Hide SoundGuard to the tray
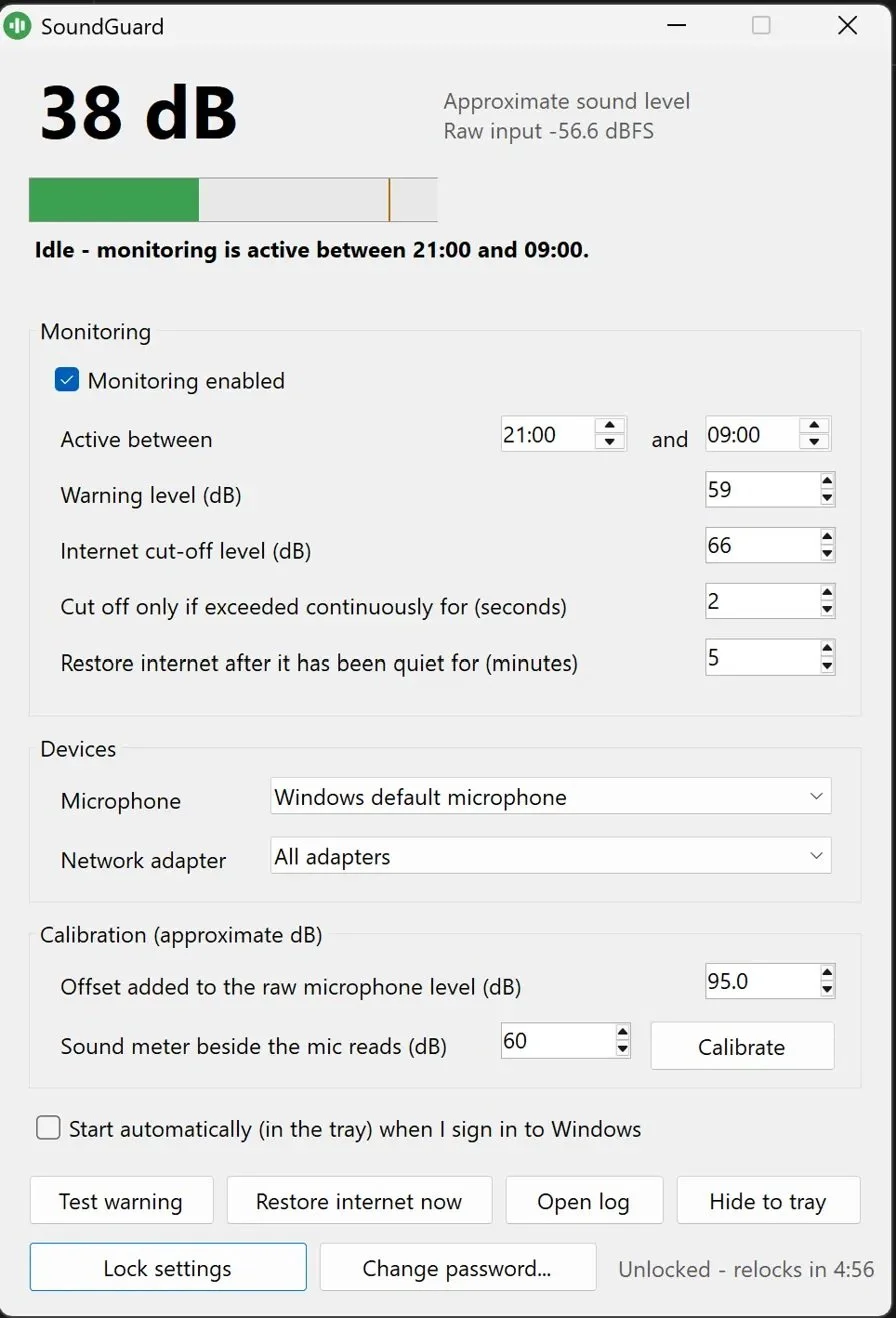Screen dimensions: 896x1318 pos(768,1201)
